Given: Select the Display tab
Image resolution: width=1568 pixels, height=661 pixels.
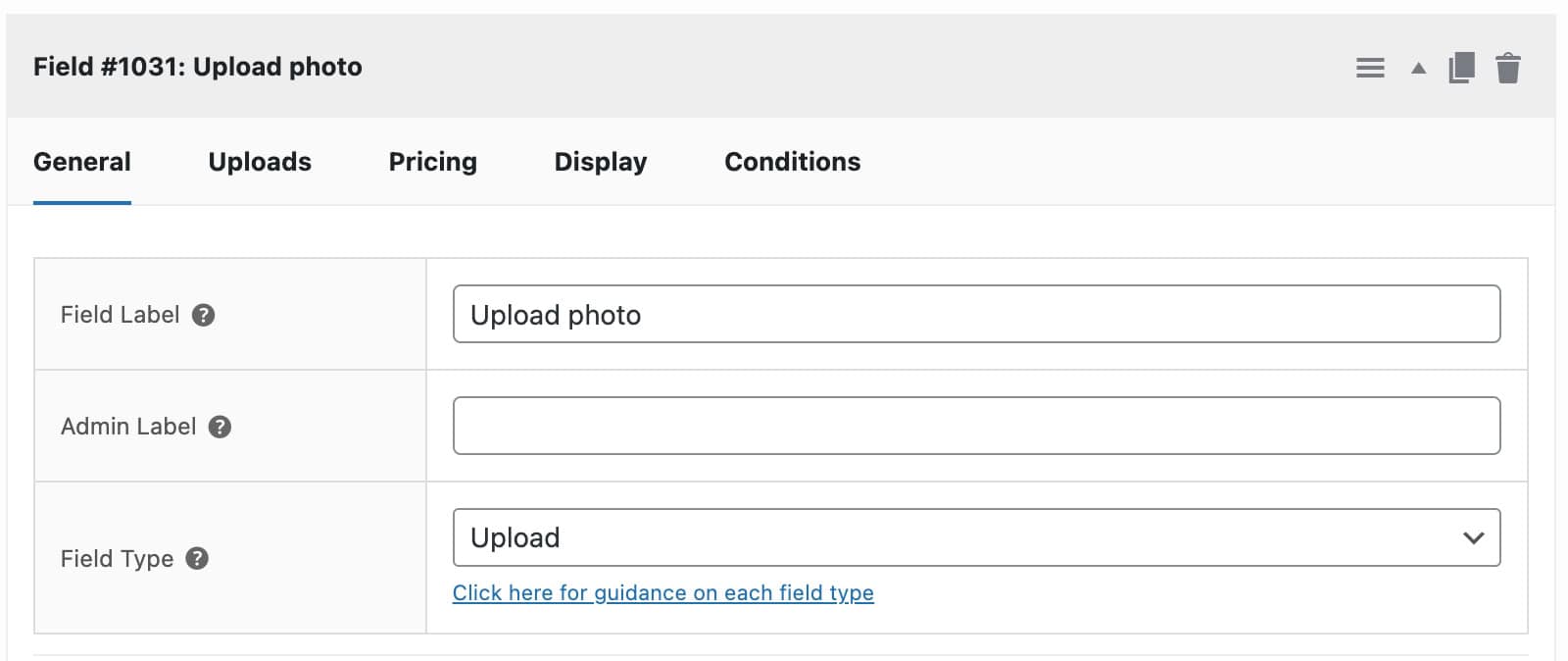Looking at the screenshot, I should click(600, 162).
